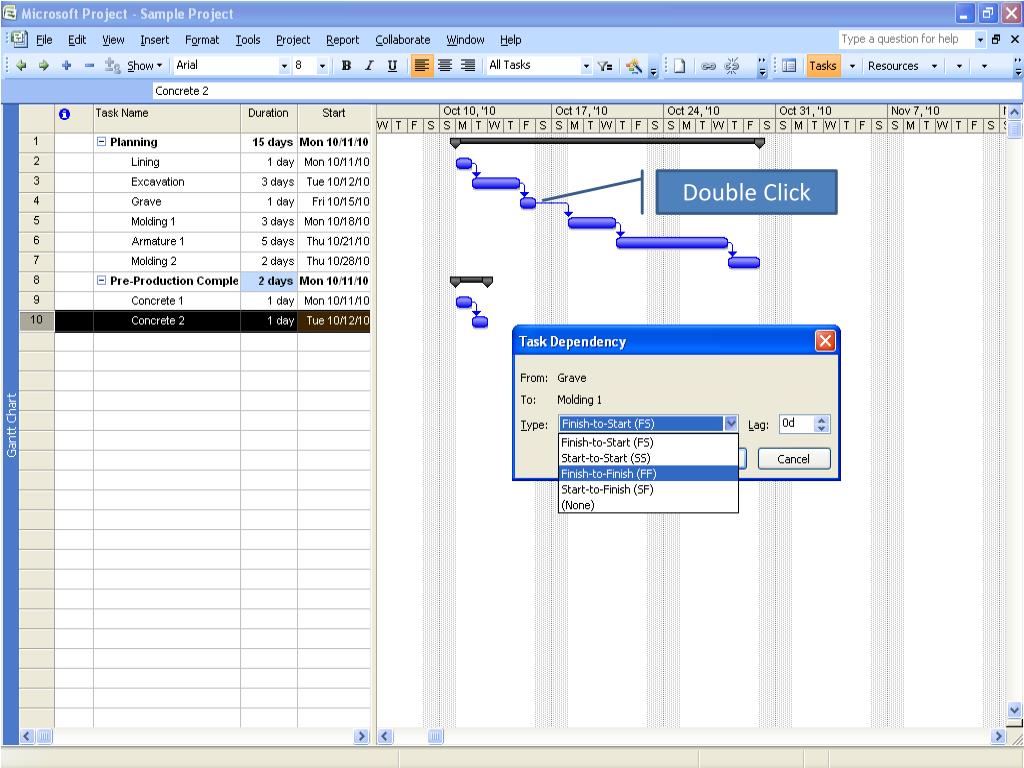Select the Excavation task name cell
Image resolution: width=1024 pixels, height=768 pixels.
click(x=167, y=182)
